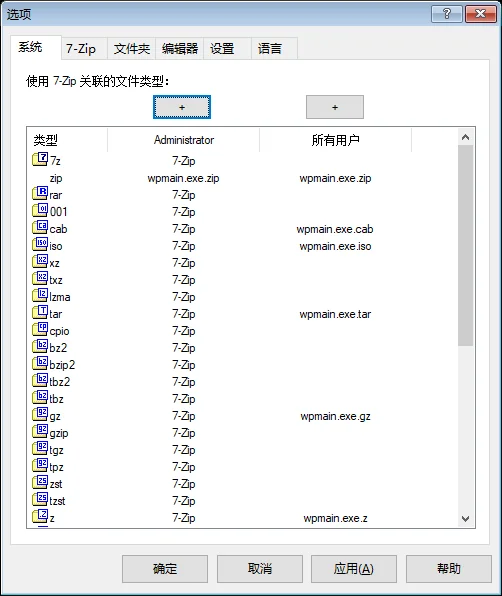Open the dialog help question mark button

447,14
